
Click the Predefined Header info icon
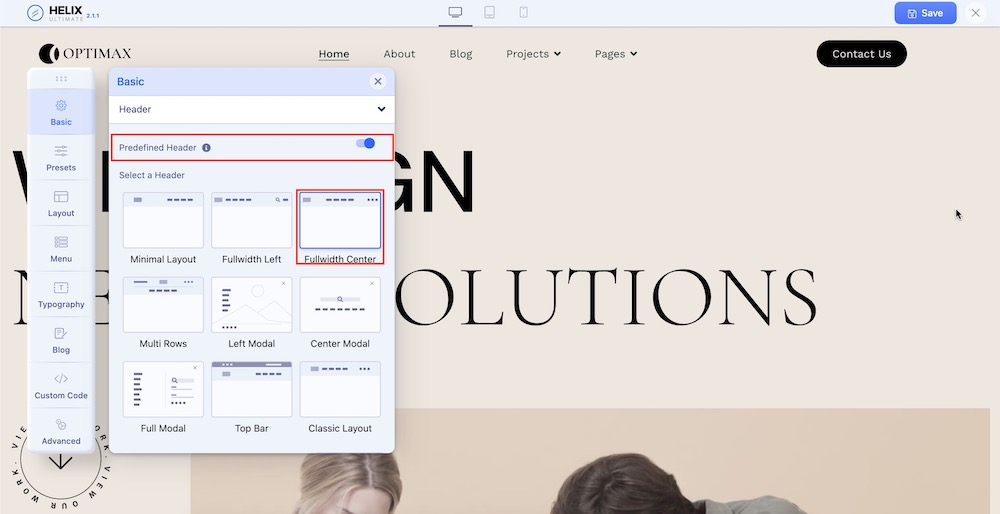point(206,148)
